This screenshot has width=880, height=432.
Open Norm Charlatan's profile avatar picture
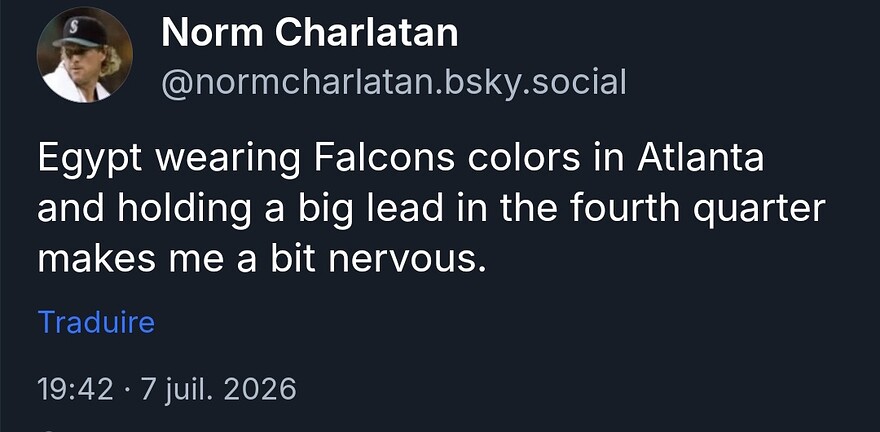click(85, 54)
